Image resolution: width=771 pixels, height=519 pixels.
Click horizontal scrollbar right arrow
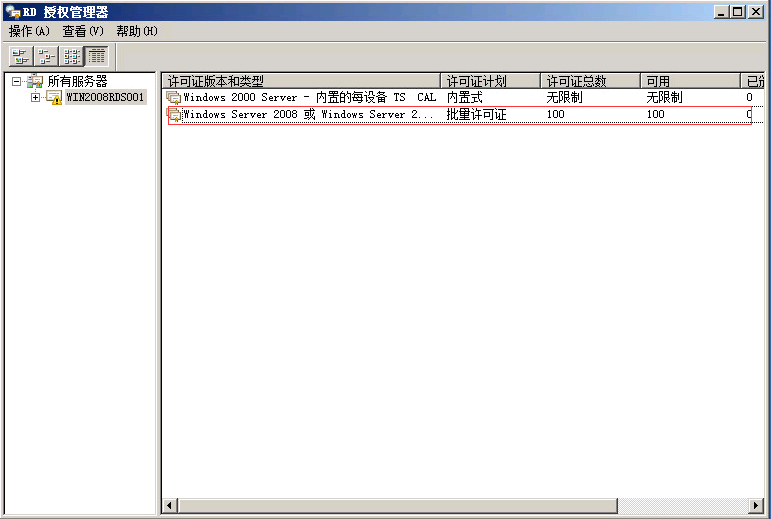pos(756,505)
